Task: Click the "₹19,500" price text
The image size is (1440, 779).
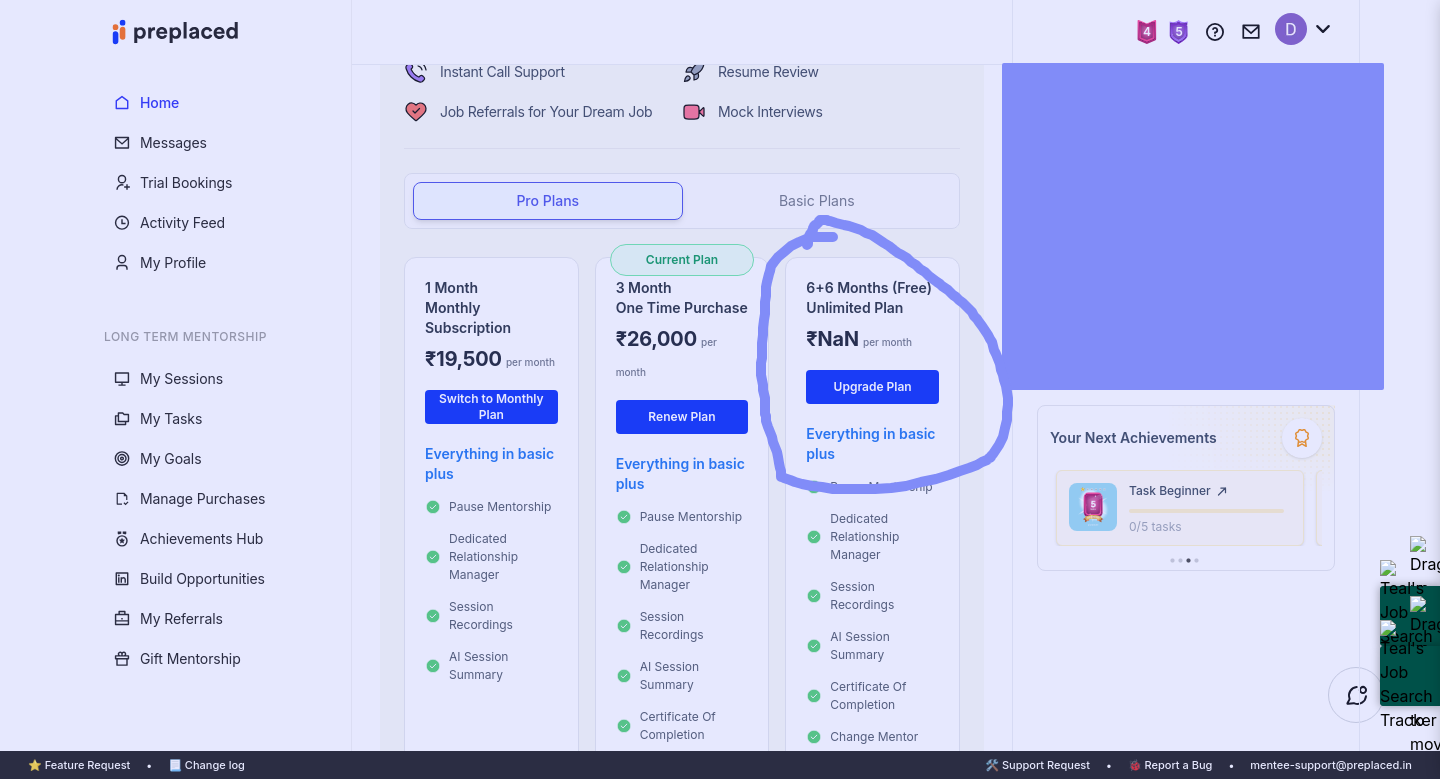Action: click(x=463, y=359)
